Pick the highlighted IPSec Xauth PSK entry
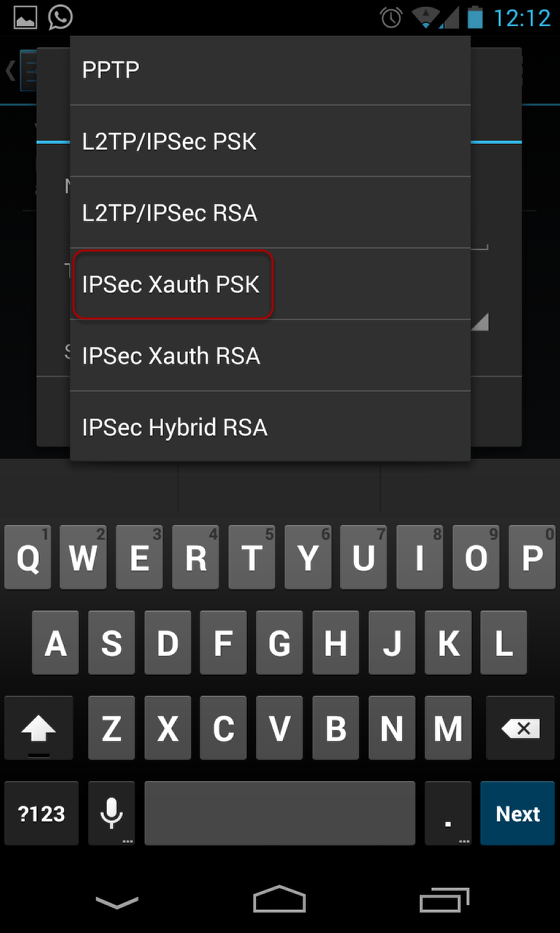 pos(270,284)
